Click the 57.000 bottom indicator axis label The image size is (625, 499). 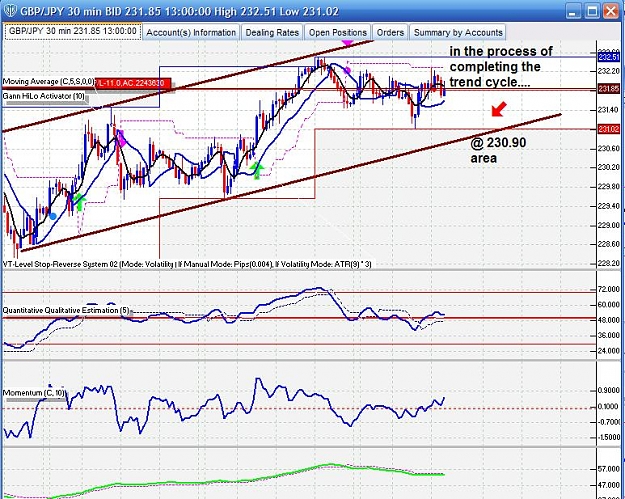pos(610,469)
